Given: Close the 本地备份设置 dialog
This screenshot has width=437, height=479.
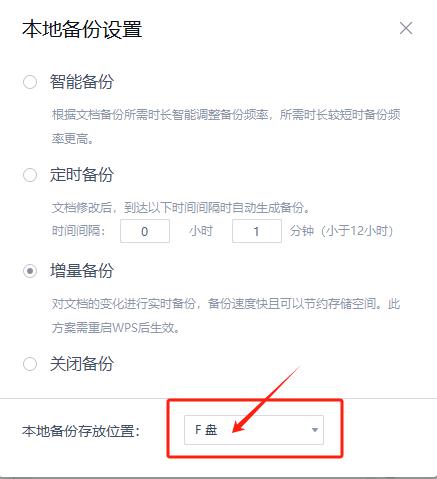Looking at the screenshot, I should [406, 28].
